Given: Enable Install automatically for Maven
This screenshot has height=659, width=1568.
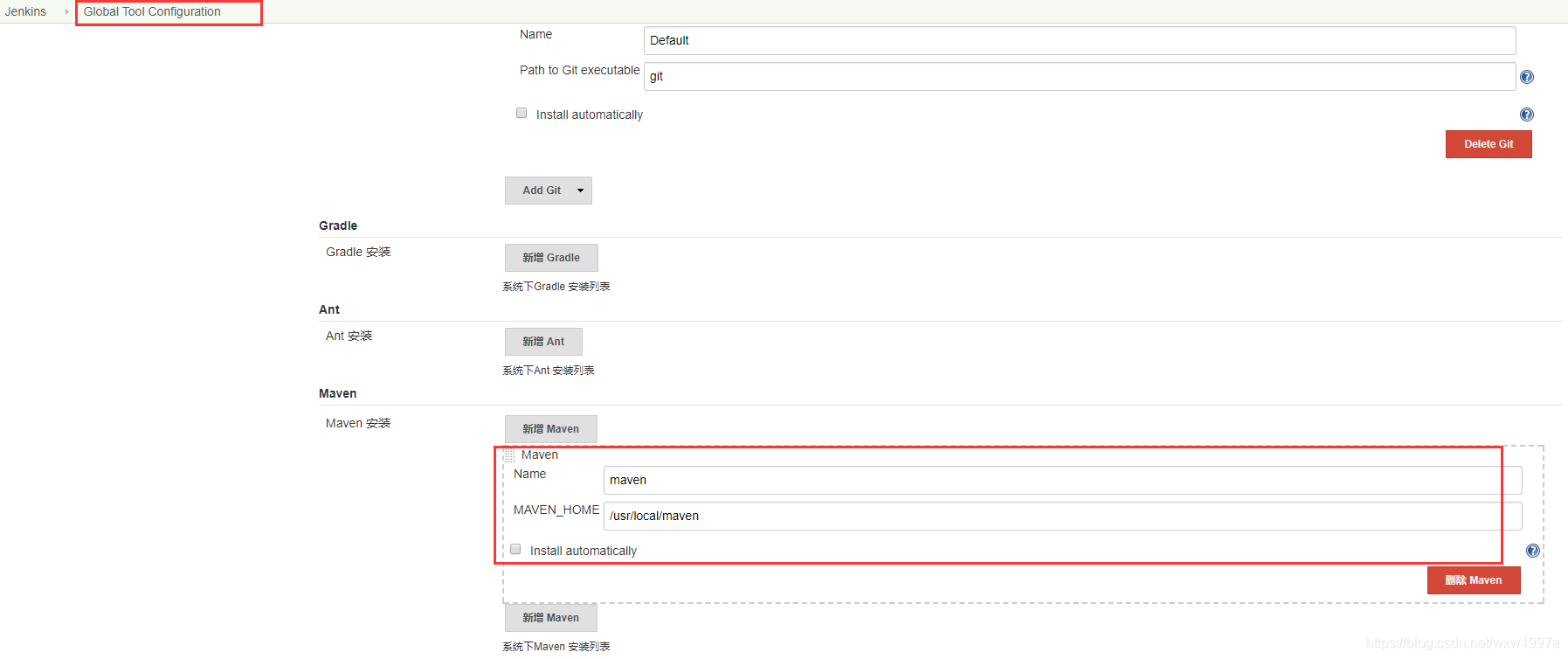Looking at the screenshot, I should pyautogui.click(x=515, y=549).
